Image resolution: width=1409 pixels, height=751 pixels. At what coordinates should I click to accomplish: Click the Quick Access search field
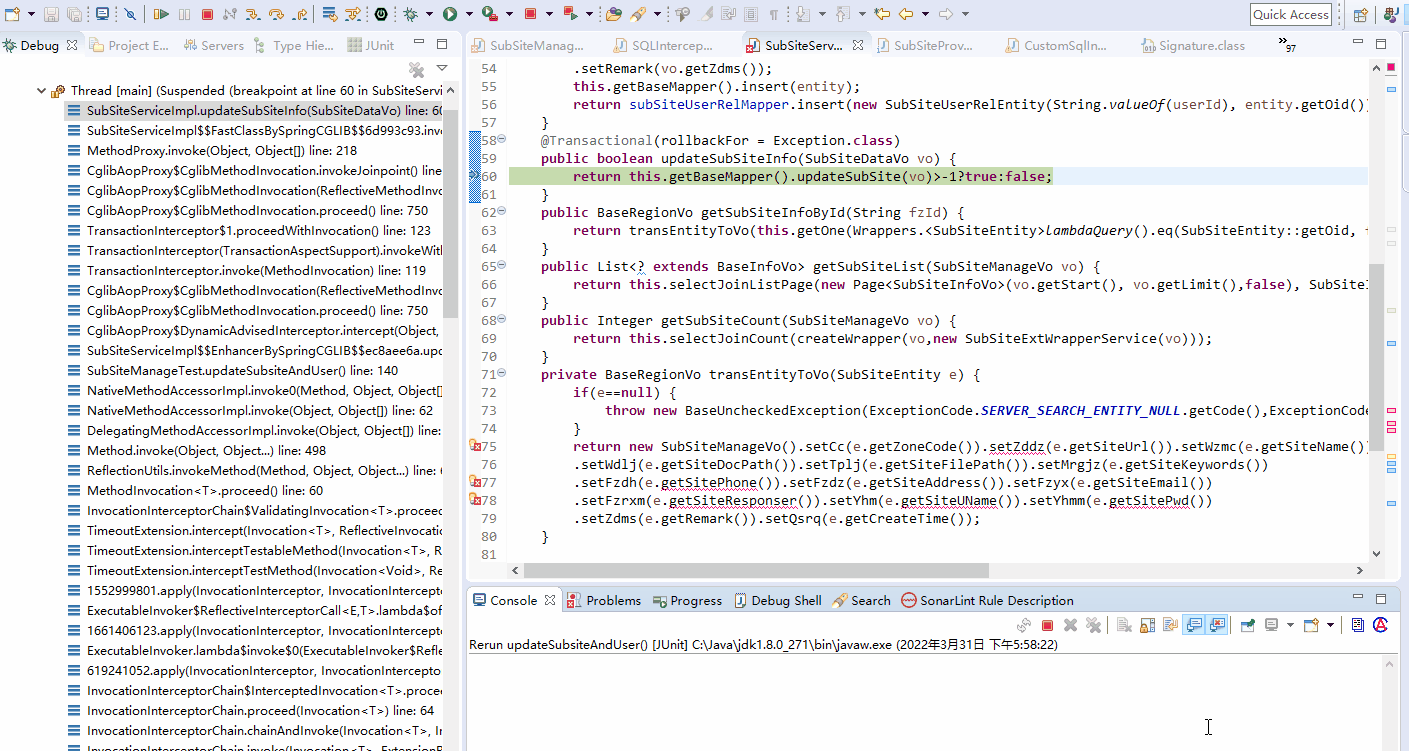point(1291,14)
